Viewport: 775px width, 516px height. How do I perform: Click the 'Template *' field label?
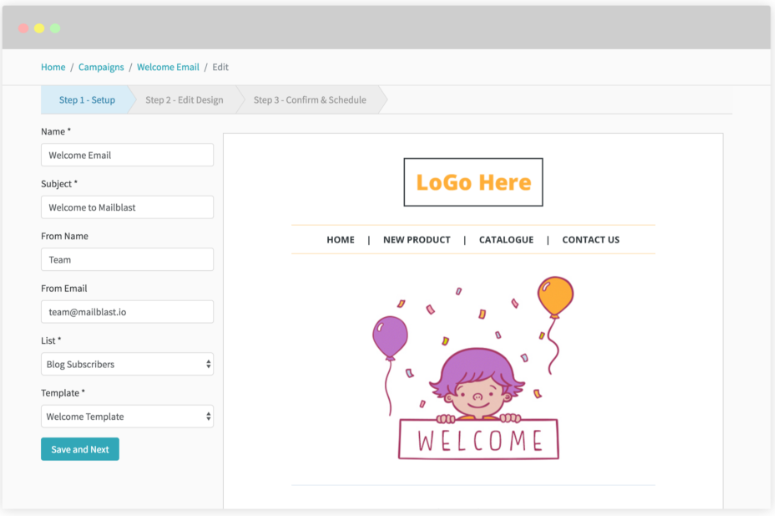point(63,393)
